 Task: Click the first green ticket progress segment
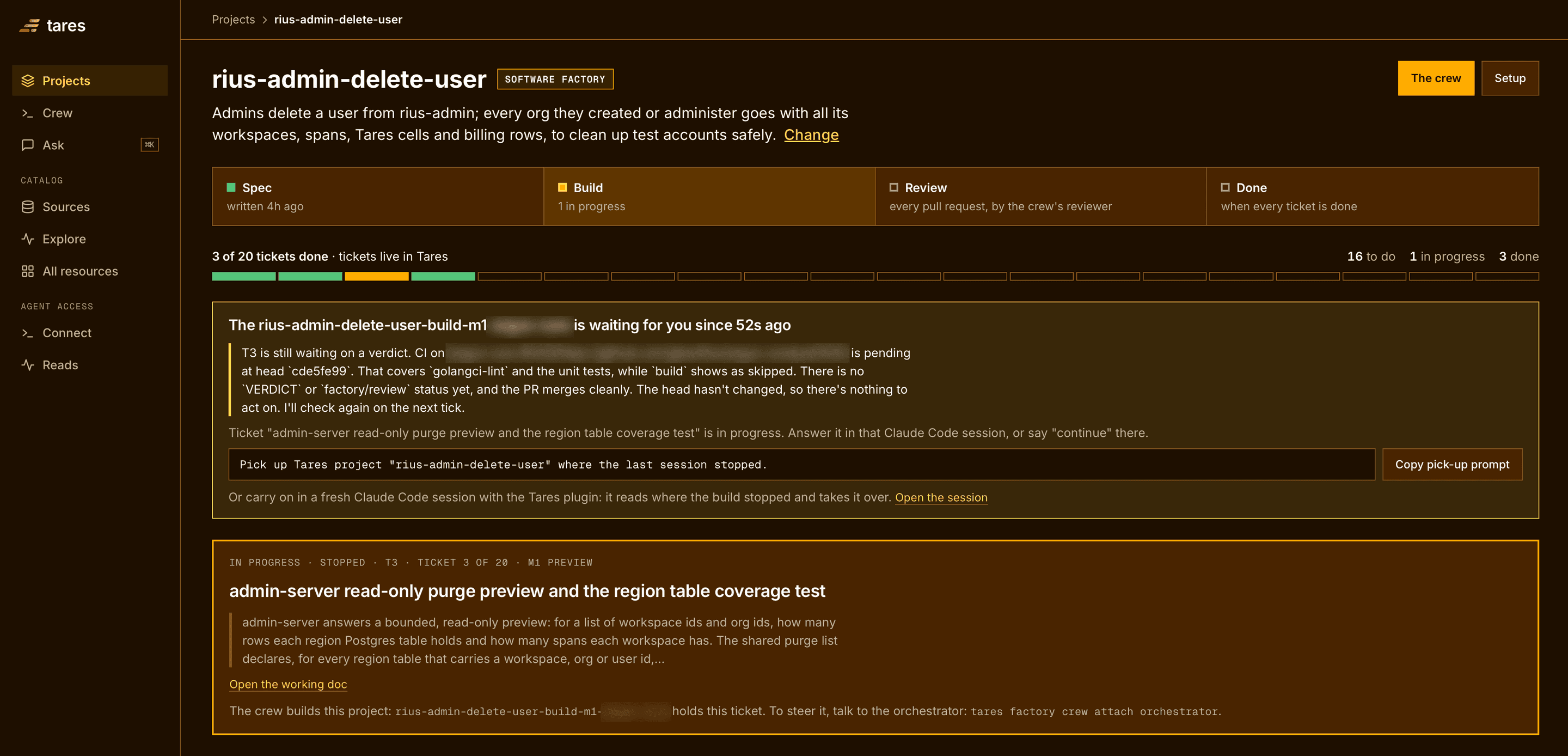click(243, 277)
